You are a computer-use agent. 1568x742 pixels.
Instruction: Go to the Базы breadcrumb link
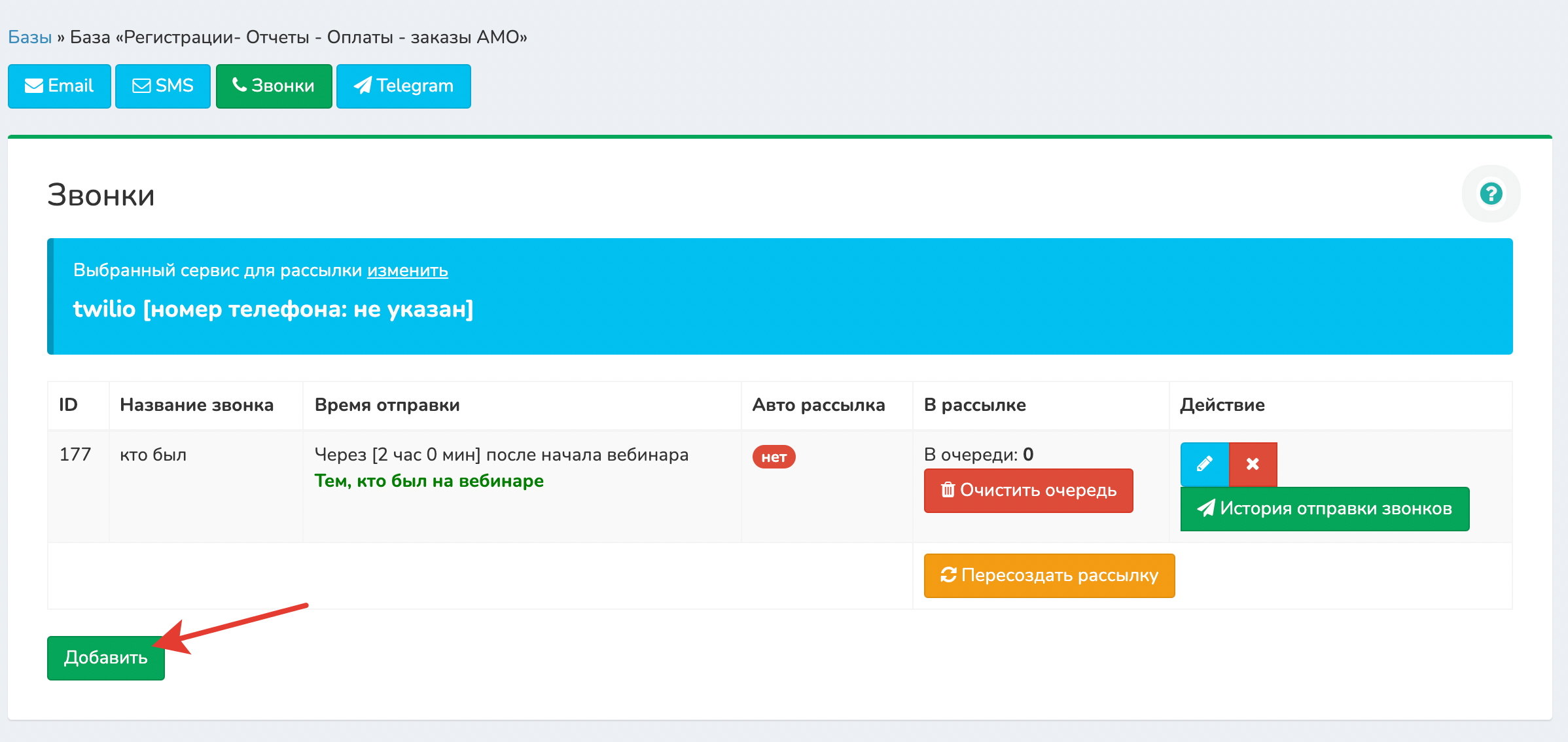[29, 37]
